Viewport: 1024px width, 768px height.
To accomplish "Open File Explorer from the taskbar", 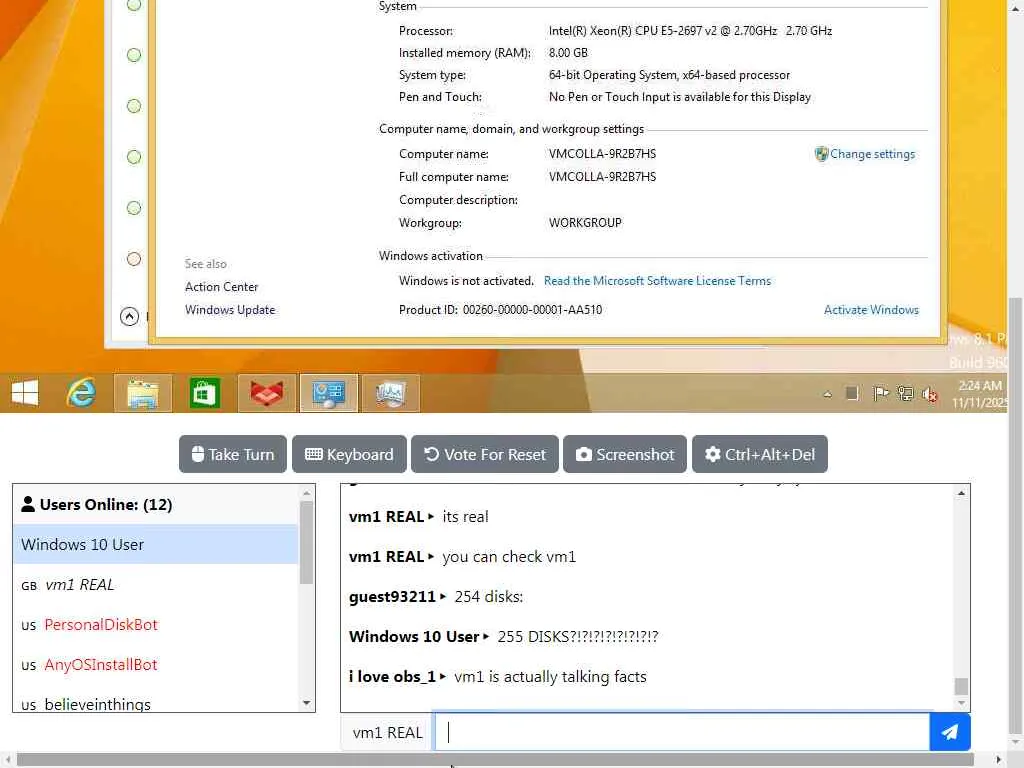I will [143, 393].
